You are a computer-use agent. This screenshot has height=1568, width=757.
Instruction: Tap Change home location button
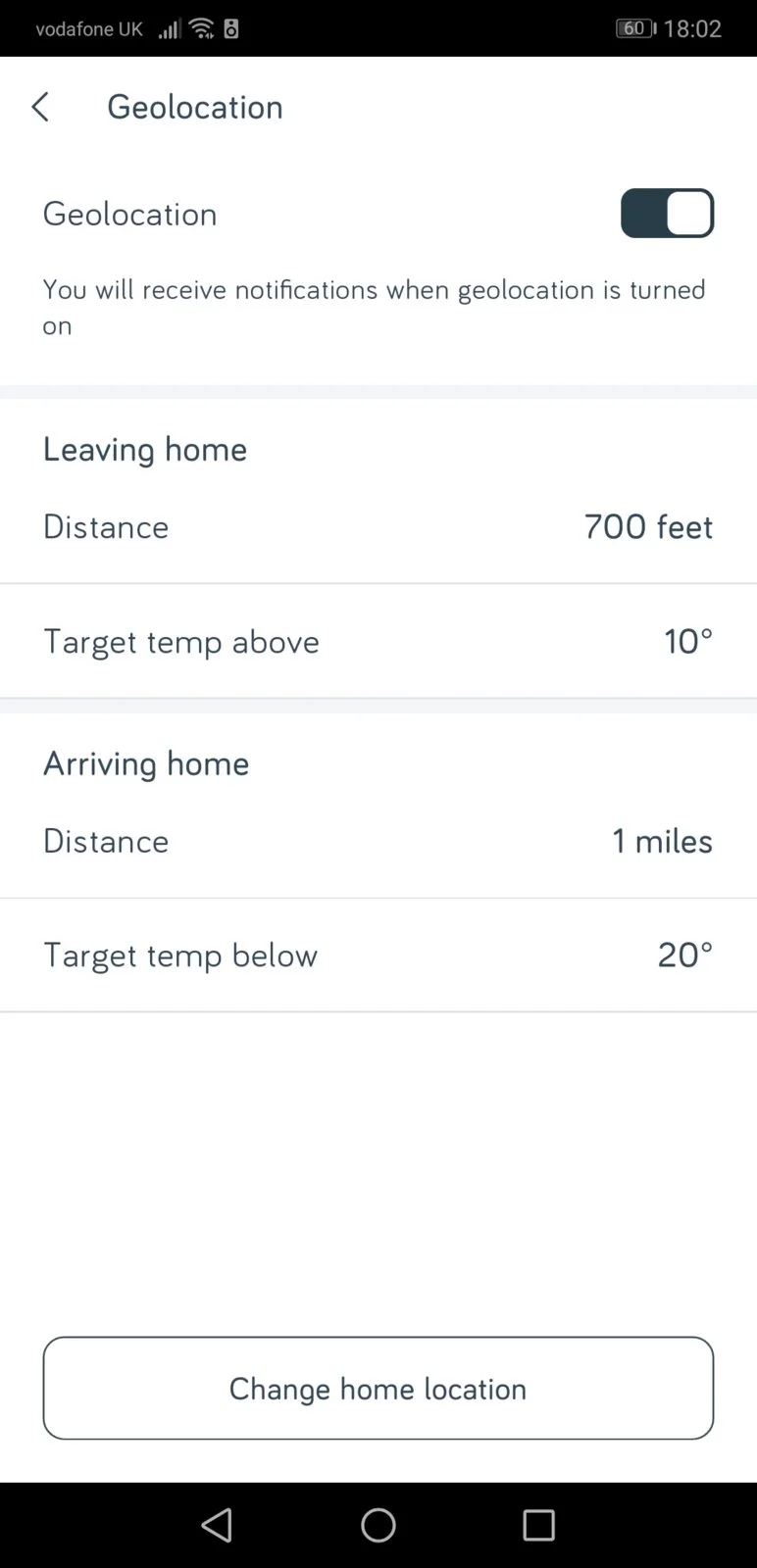coord(378,1388)
